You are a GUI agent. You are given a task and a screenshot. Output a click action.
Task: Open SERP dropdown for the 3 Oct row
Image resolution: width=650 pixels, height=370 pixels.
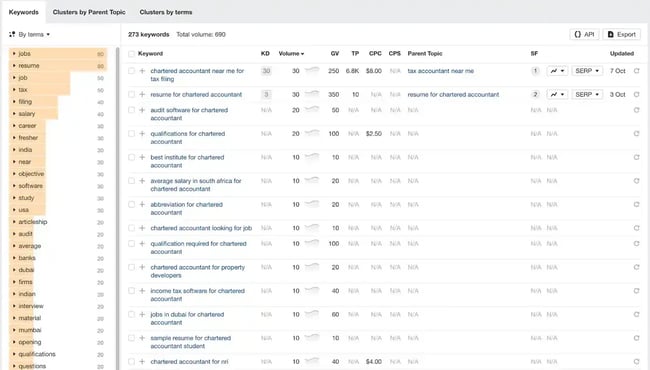point(587,94)
